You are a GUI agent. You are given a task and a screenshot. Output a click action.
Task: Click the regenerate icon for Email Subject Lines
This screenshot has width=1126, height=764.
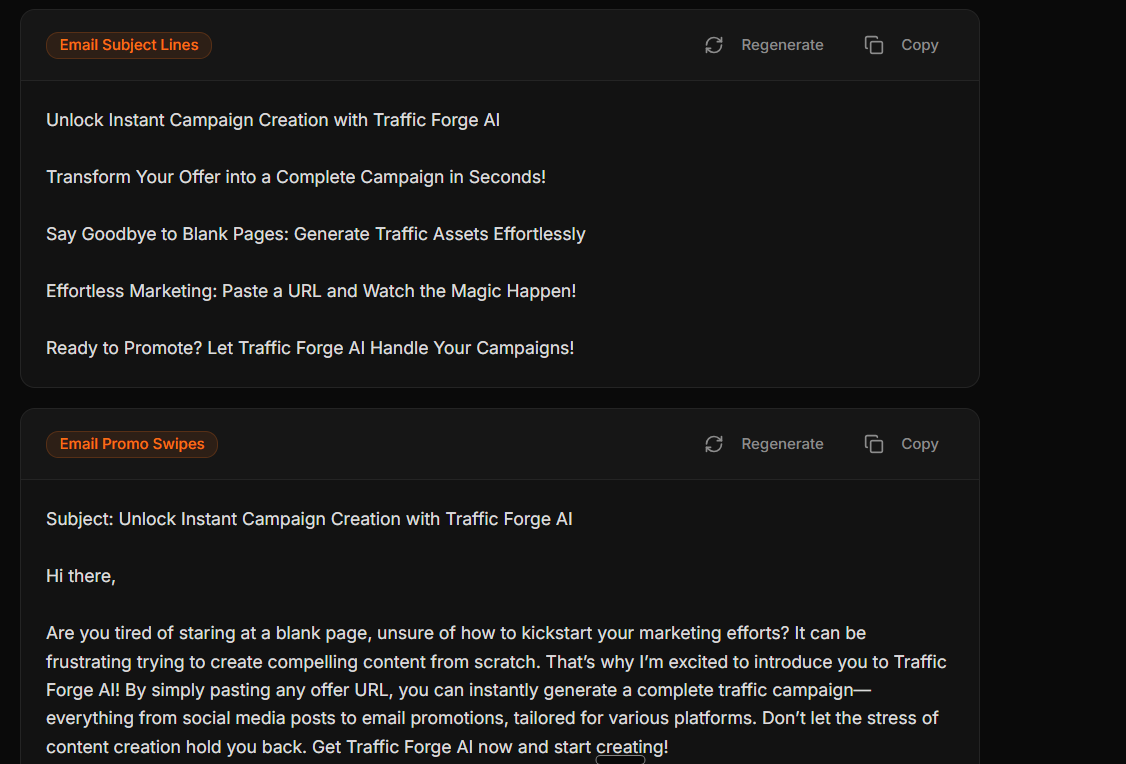click(714, 45)
